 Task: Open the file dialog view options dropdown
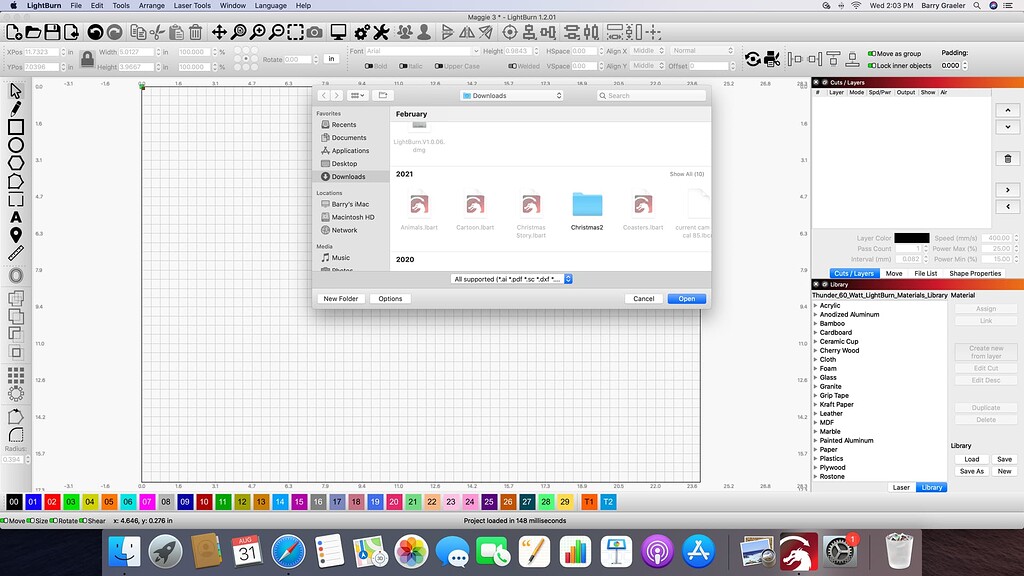coord(357,95)
